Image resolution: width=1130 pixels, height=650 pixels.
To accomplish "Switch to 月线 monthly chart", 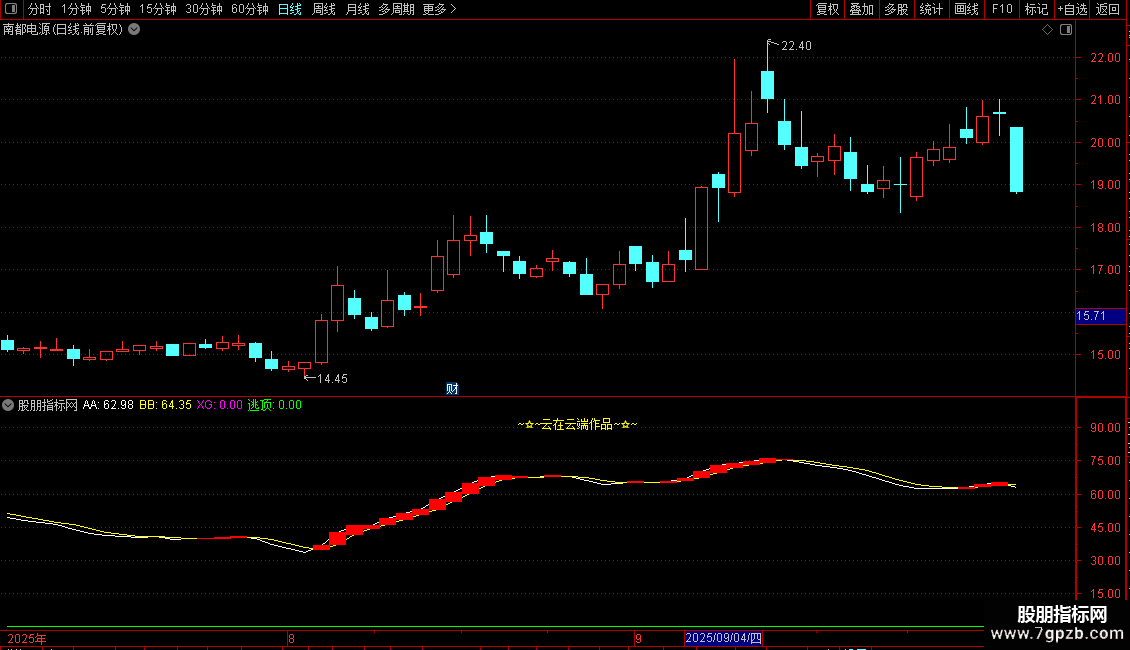I will click(x=357, y=9).
